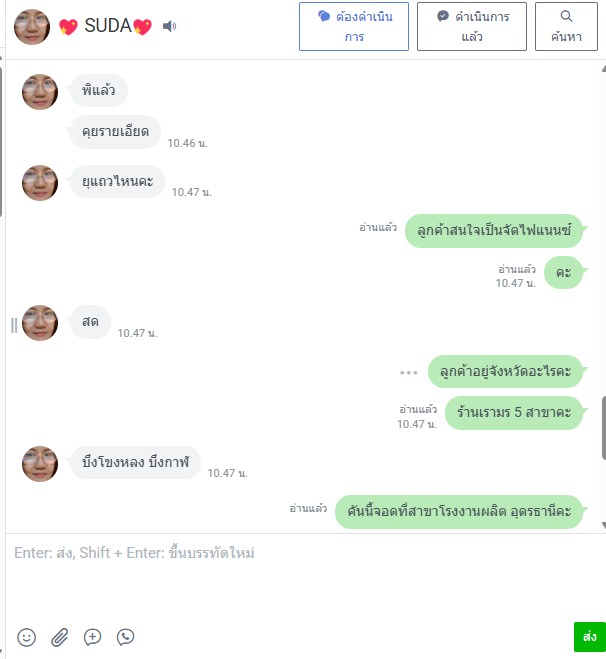Image resolution: width=606 pixels, height=659 pixels.
Task: Select the green bubble ร้านเรามร 5 สาขาคะ
Action: click(x=514, y=412)
